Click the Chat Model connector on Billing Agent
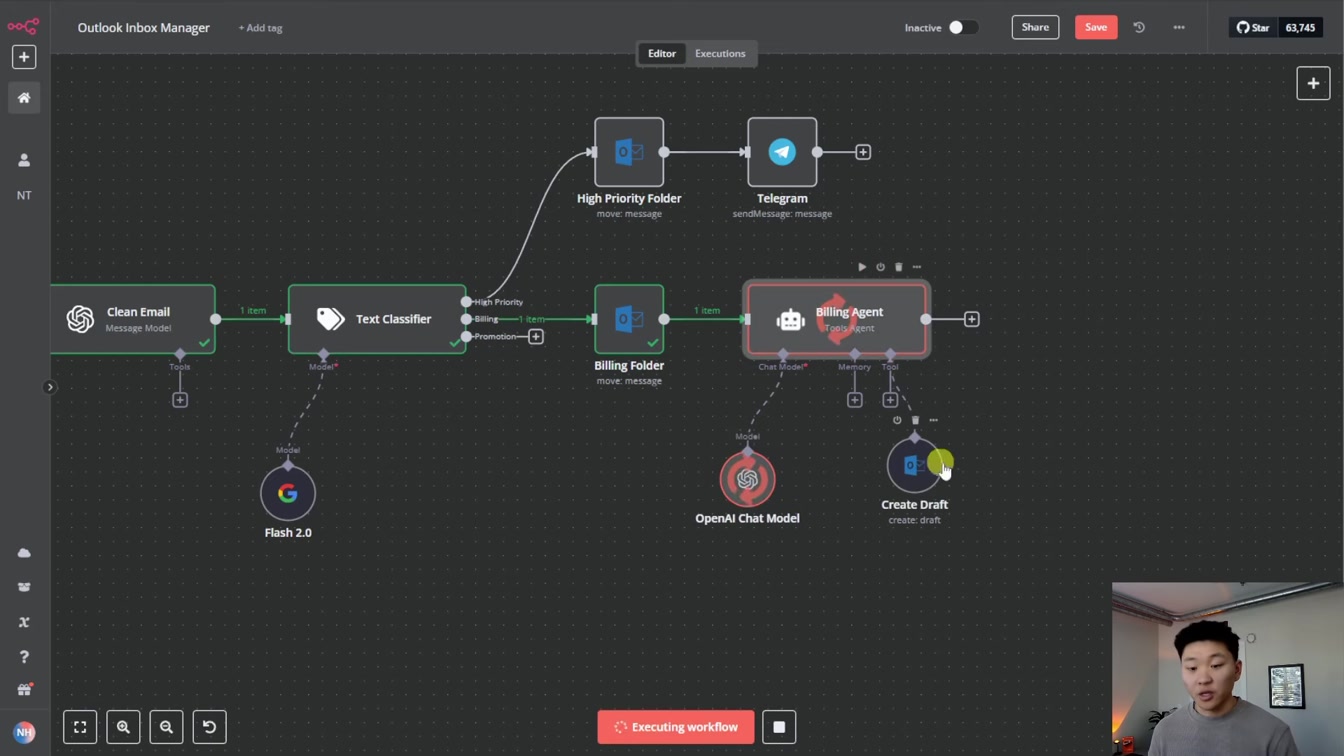The width and height of the screenshot is (1344, 756). (783, 355)
